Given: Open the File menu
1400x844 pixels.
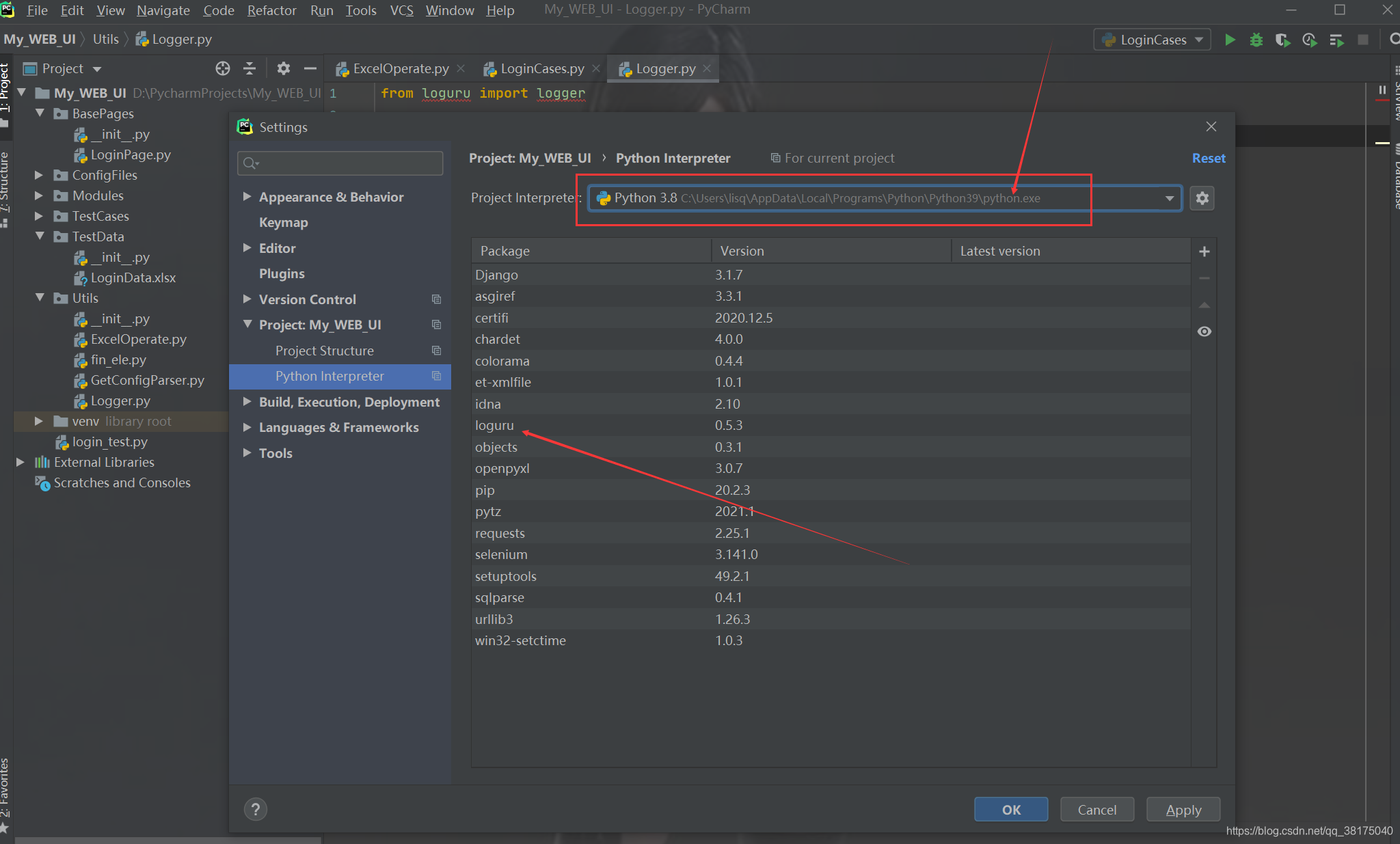Looking at the screenshot, I should click(37, 10).
